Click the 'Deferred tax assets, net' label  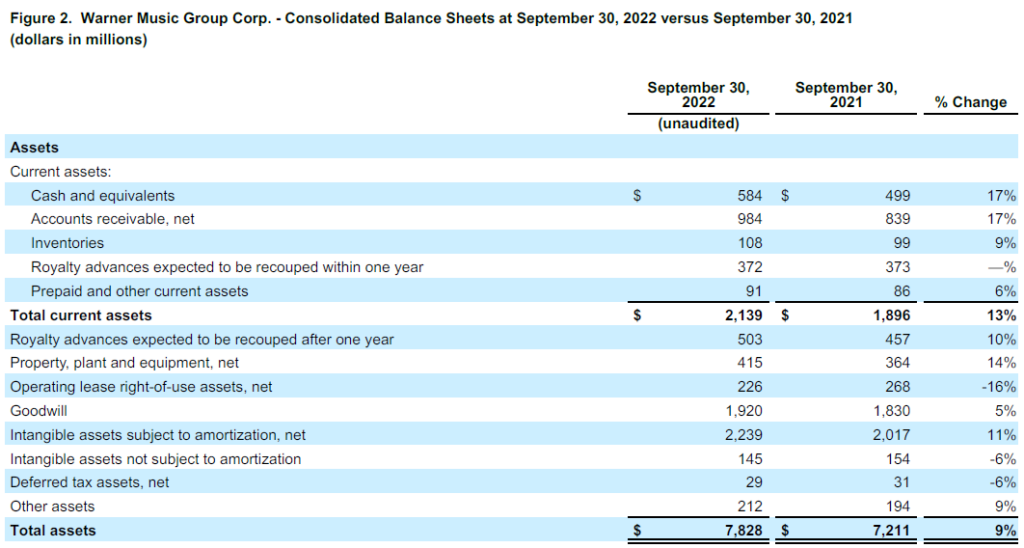tap(89, 483)
